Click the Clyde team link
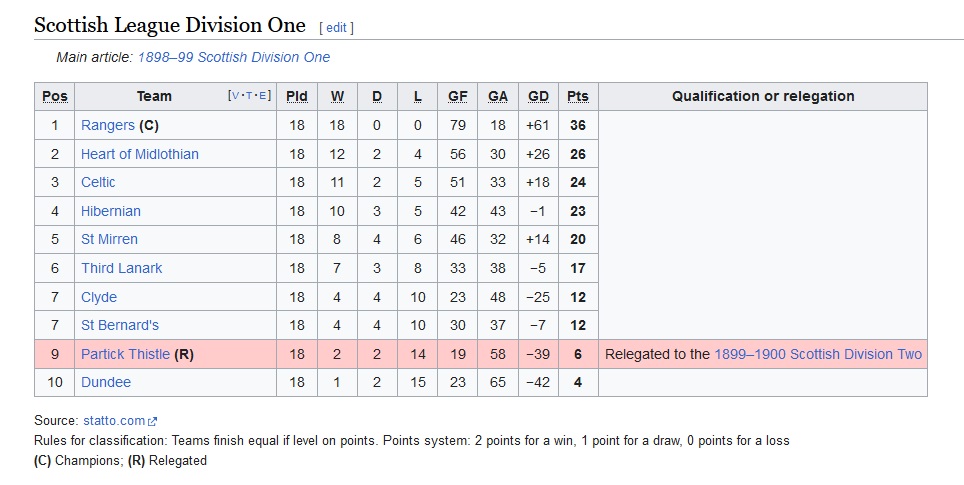Image resolution: width=964 pixels, height=485 pixels. click(x=99, y=297)
